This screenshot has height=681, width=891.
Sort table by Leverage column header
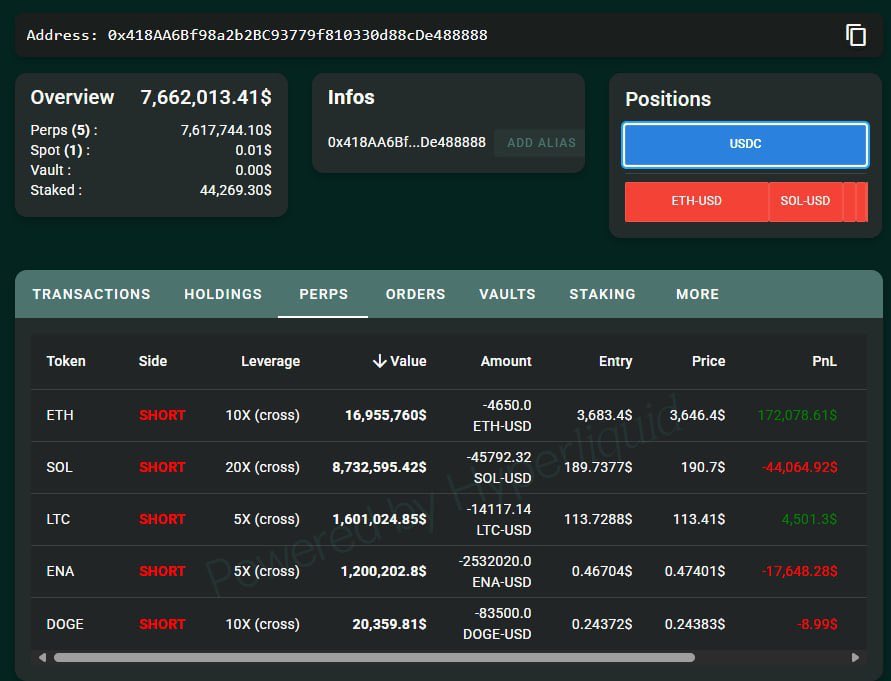[x=270, y=361]
